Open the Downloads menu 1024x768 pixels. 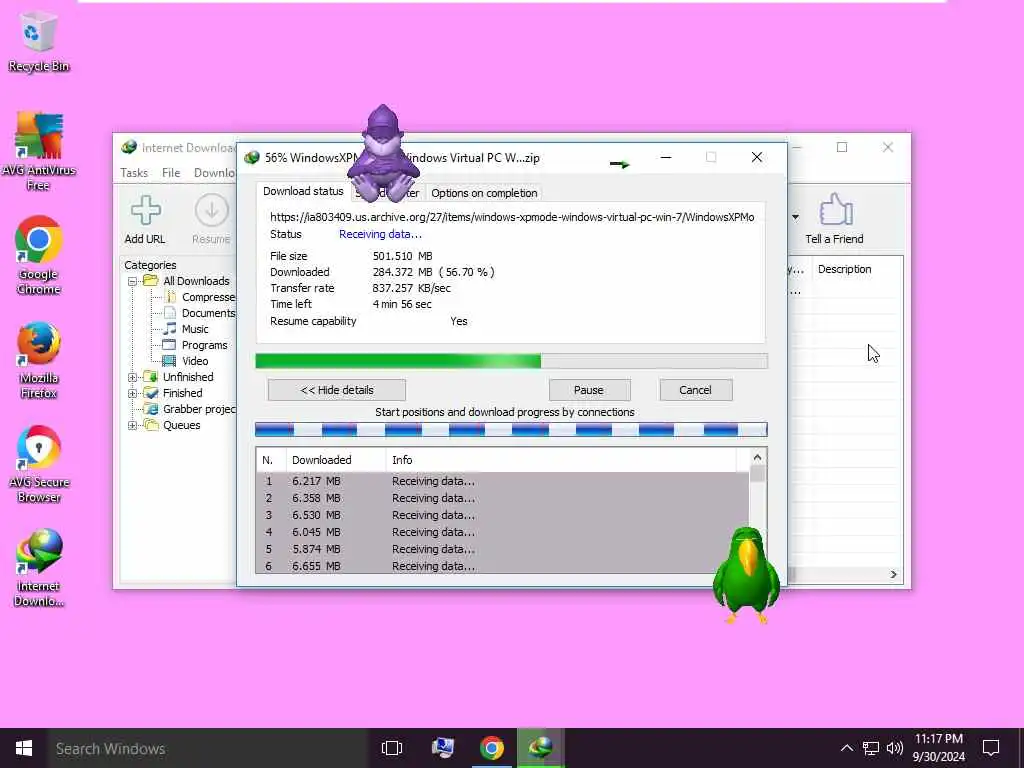point(214,172)
